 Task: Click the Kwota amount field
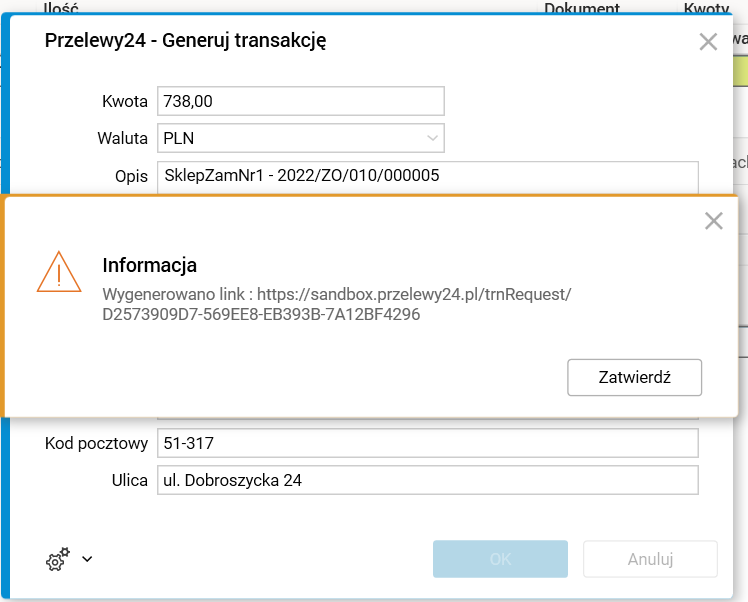(x=301, y=101)
